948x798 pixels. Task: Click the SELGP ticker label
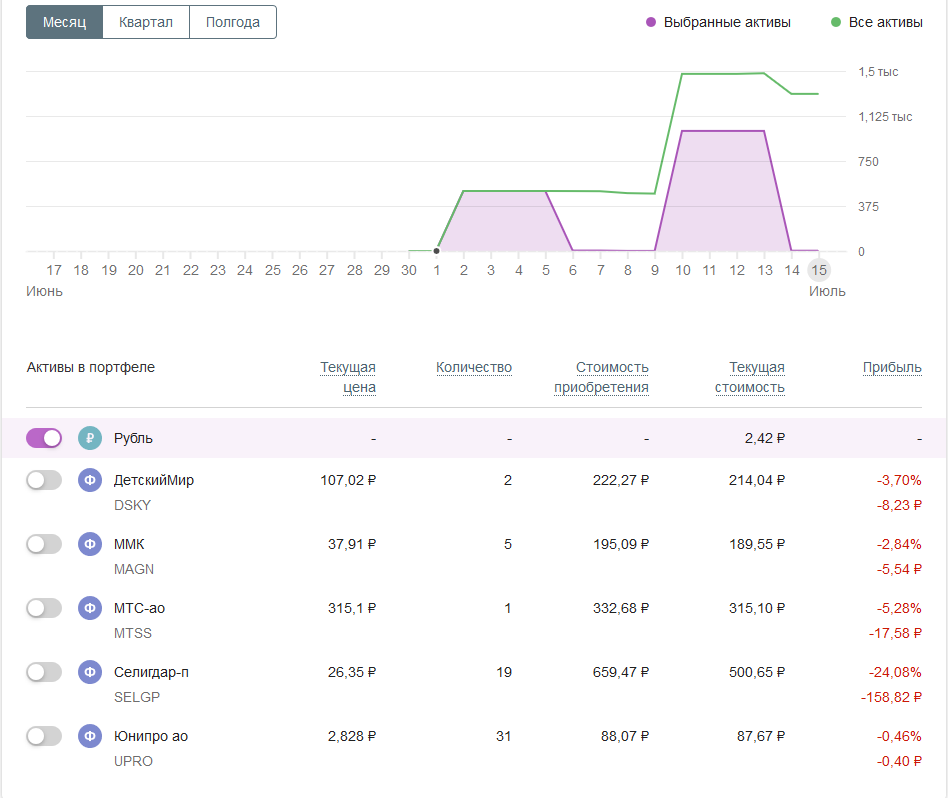click(x=137, y=698)
